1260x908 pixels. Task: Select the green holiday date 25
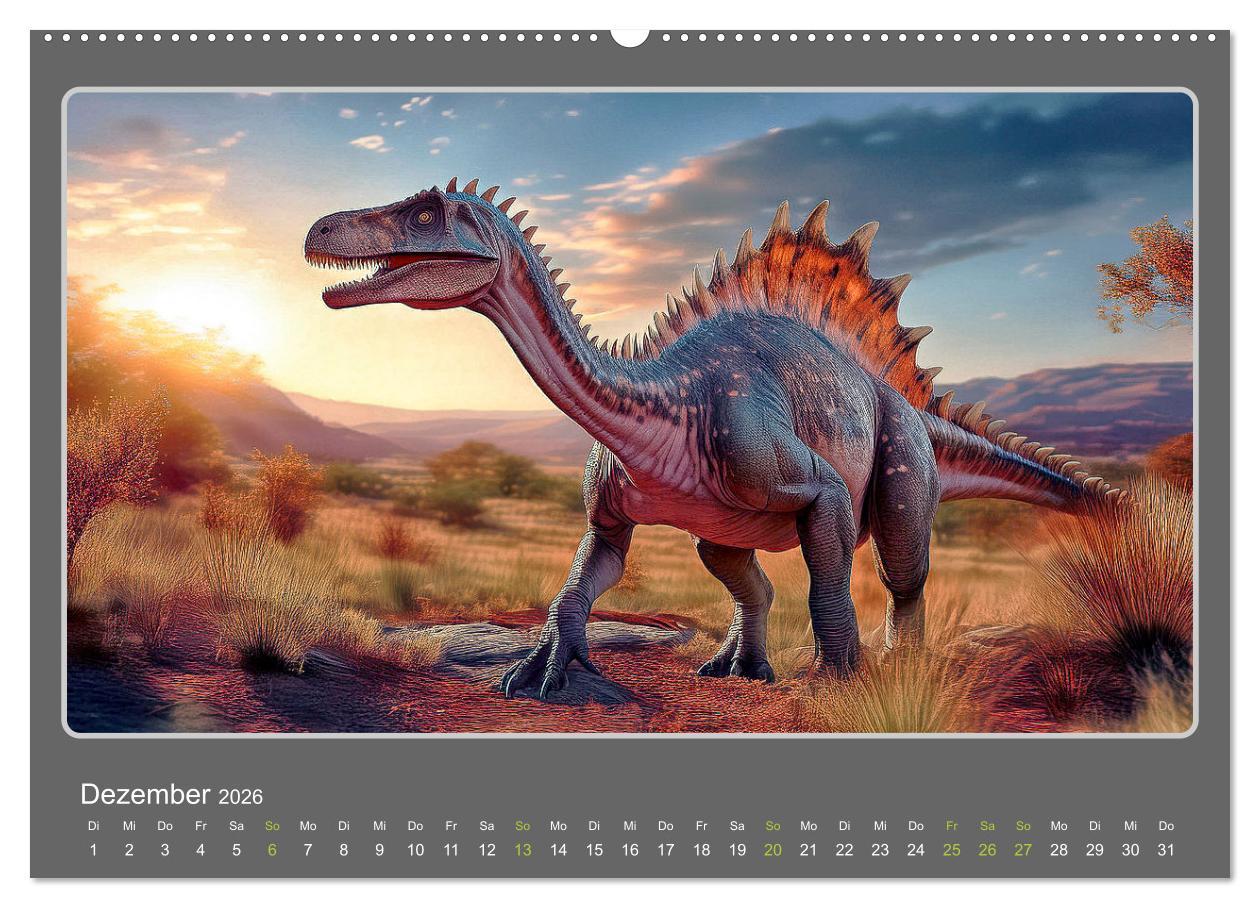pyautogui.click(x=951, y=850)
